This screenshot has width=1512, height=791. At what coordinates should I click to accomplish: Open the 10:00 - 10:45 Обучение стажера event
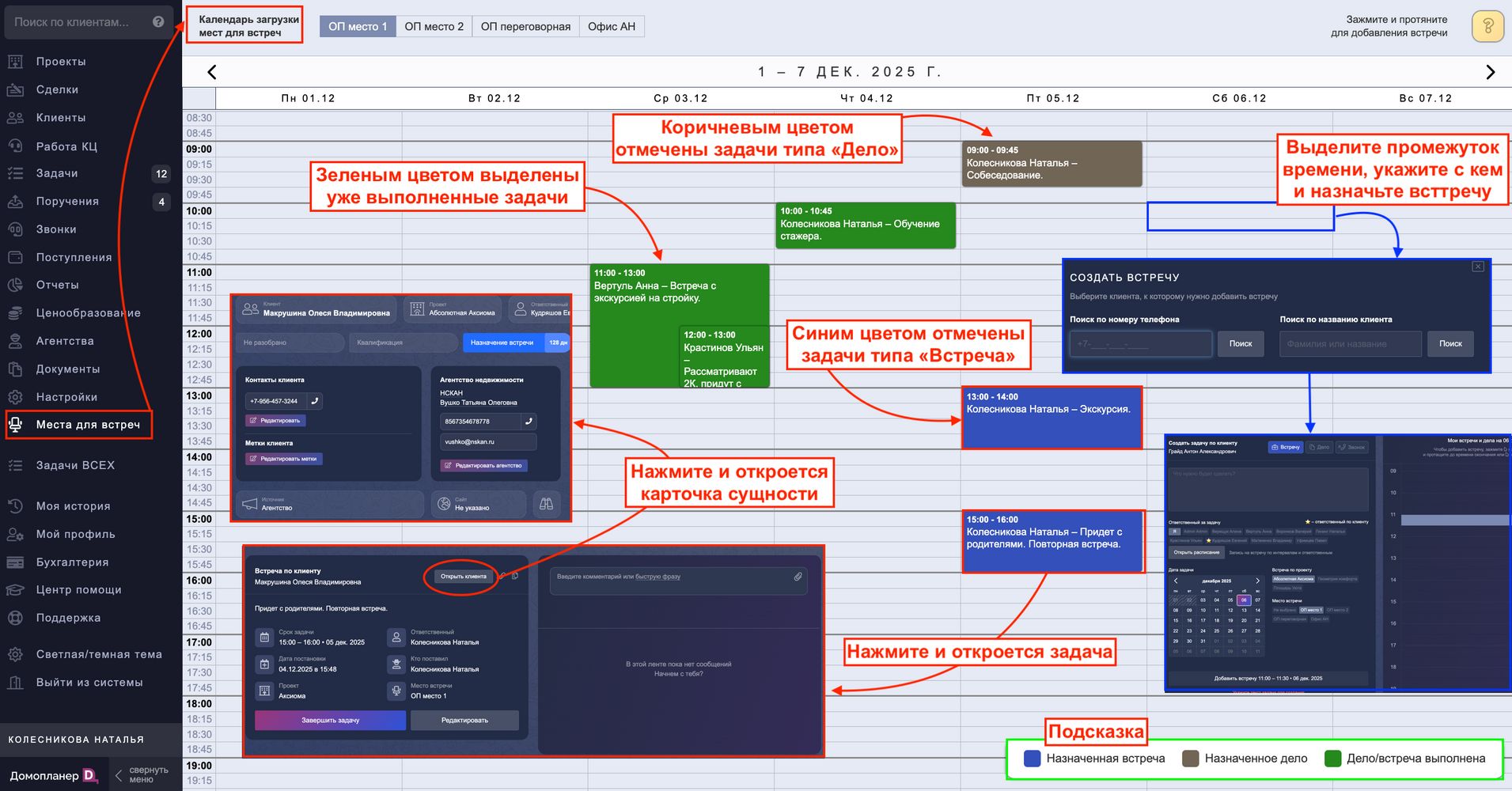pos(866,225)
